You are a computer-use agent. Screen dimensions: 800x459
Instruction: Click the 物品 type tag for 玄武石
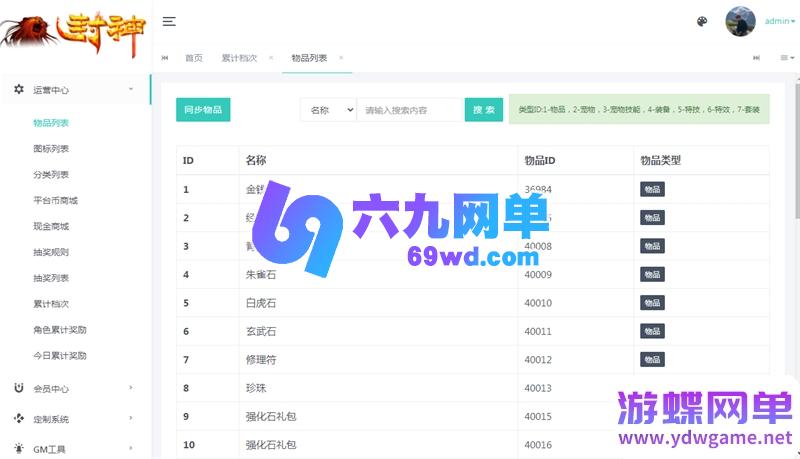tap(652, 331)
